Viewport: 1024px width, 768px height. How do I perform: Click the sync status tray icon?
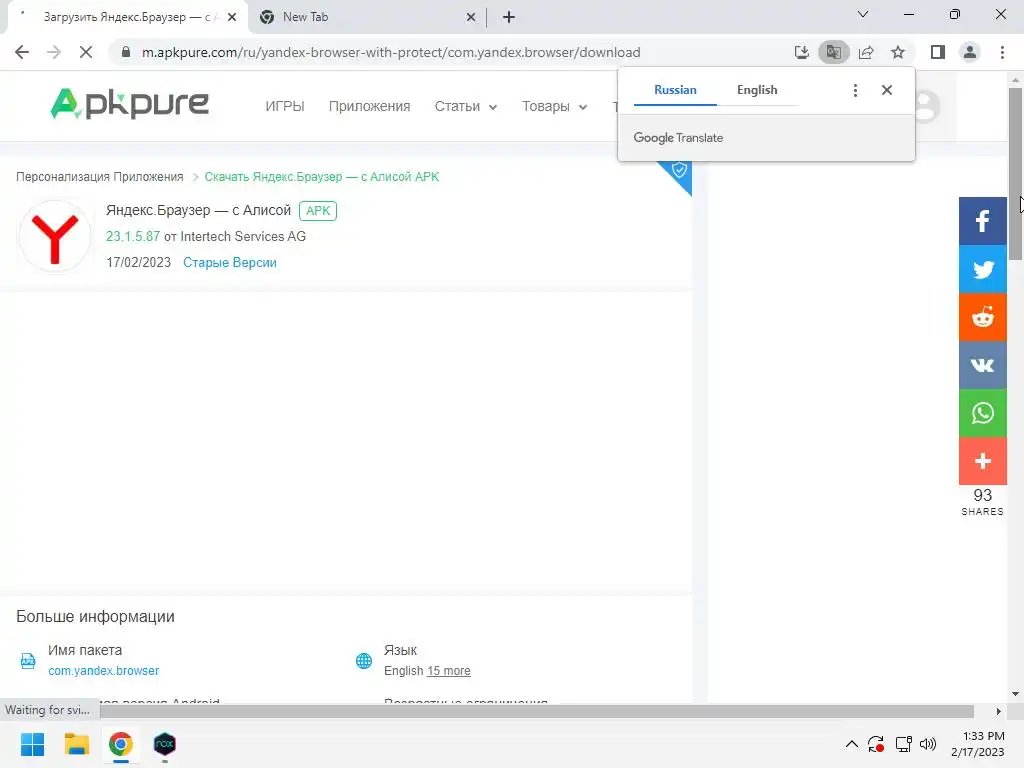click(876, 744)
